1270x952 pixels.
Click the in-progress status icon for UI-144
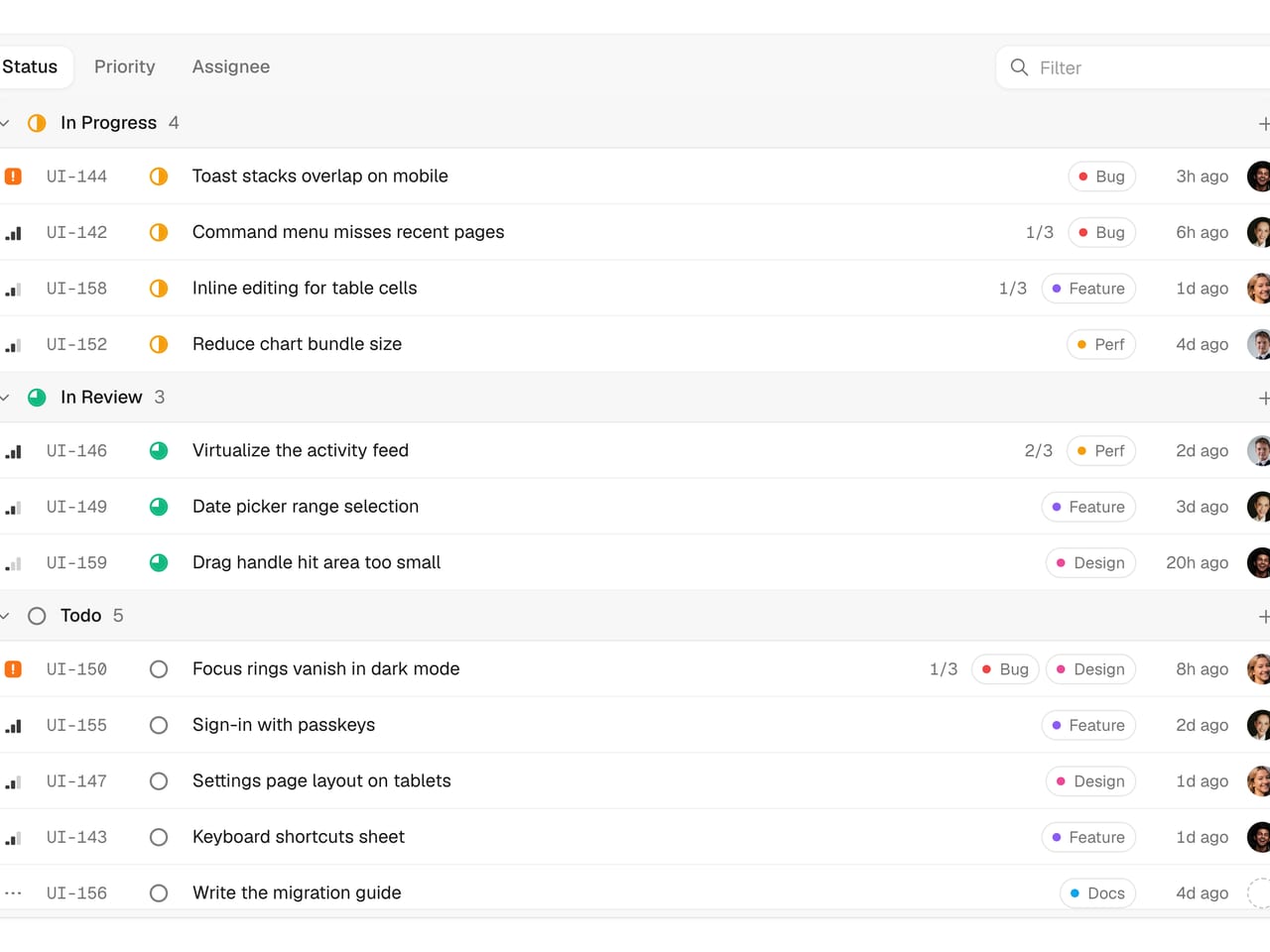pyautogui.click(x=159, y=177)
